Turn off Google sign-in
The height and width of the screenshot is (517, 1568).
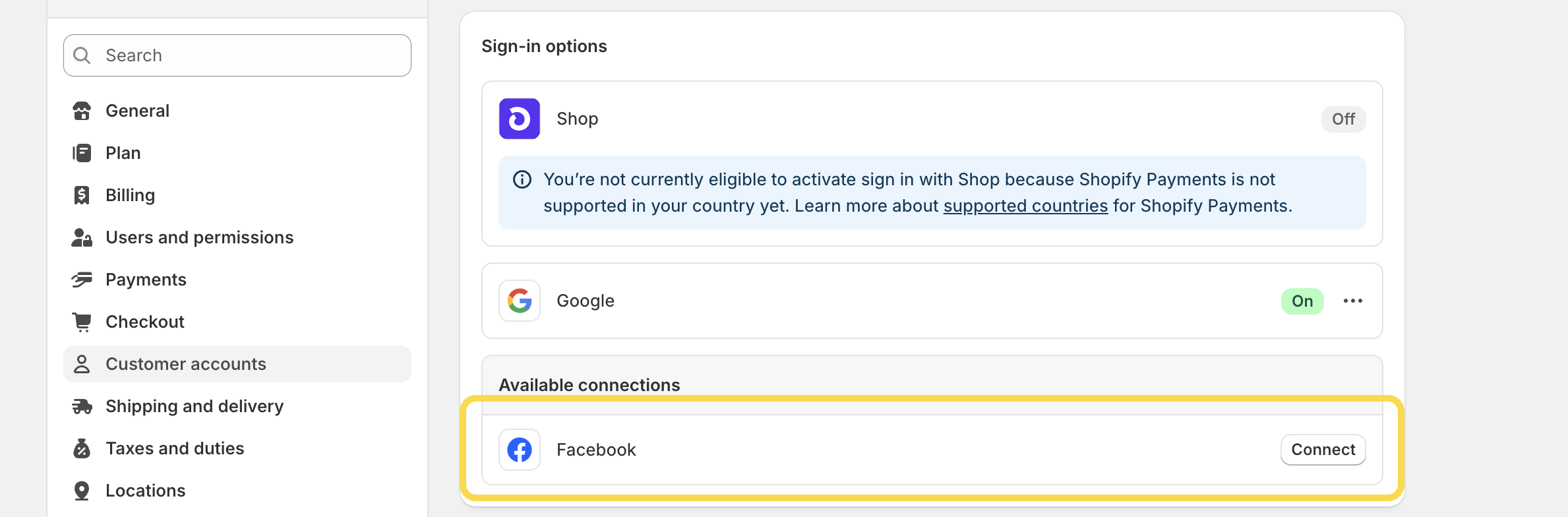tap(1302, 301)
